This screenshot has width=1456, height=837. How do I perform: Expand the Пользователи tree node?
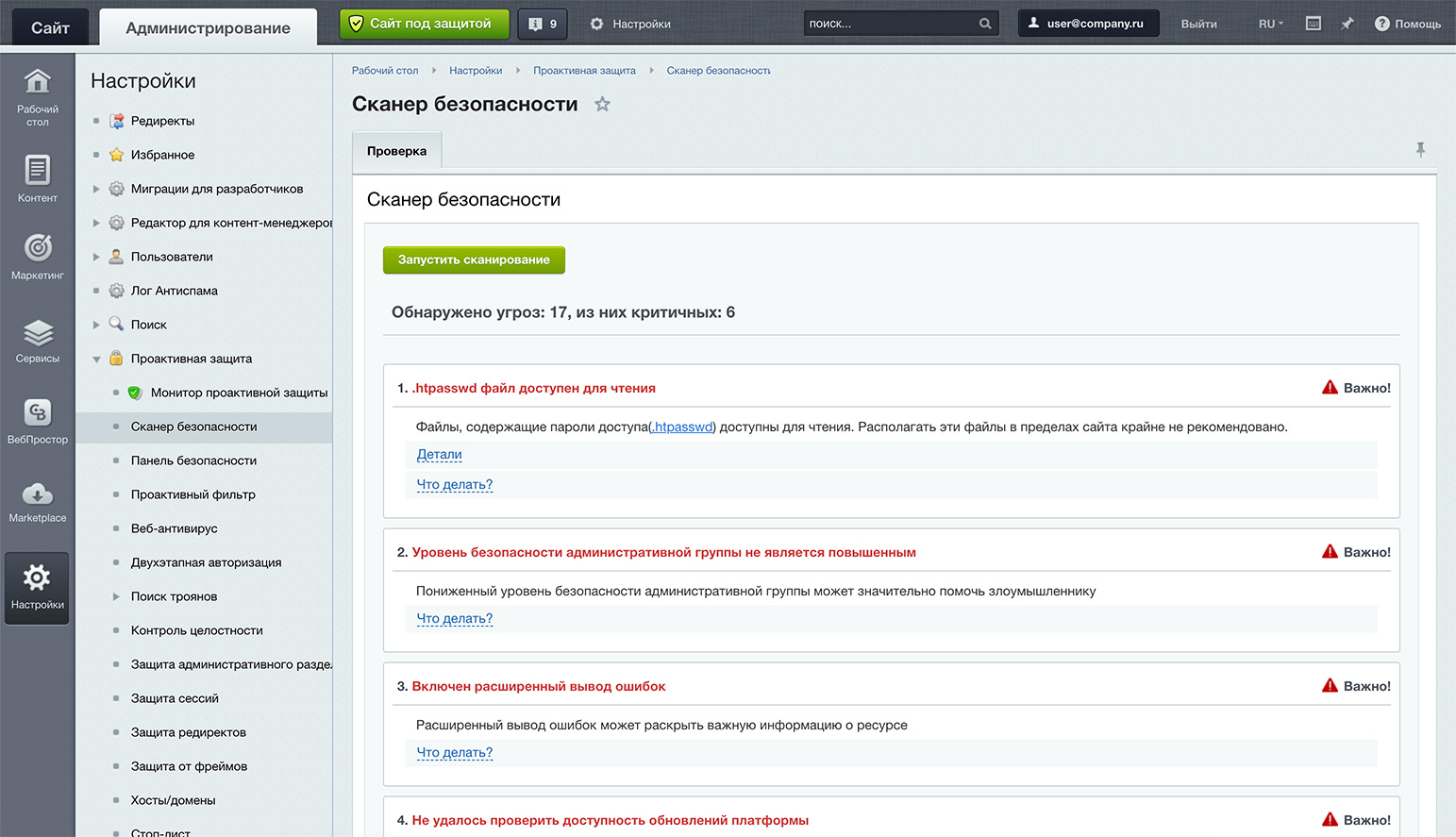point(96,257)
